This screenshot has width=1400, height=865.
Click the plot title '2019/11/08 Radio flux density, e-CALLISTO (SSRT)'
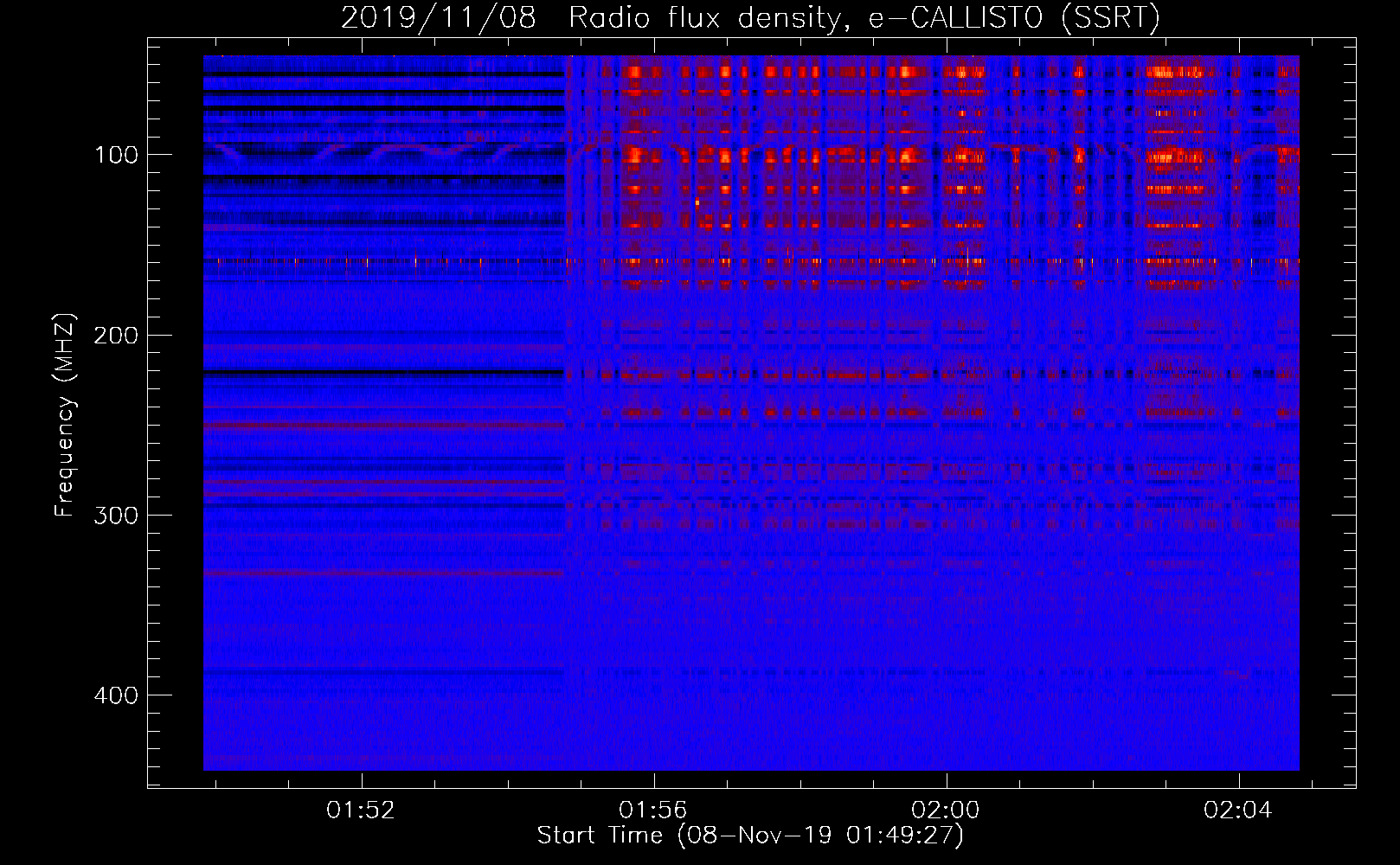tap(750, 17)
